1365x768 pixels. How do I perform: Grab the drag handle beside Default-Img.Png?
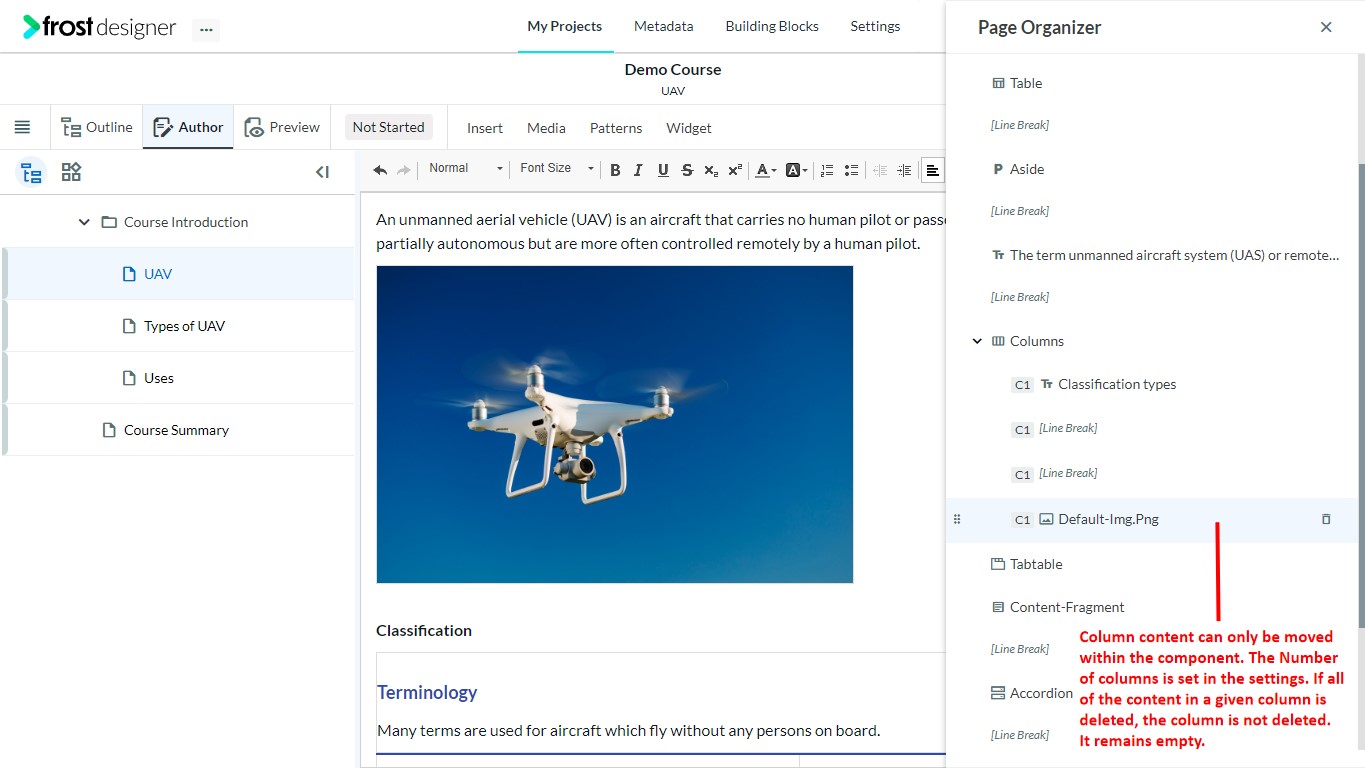point(957,519)
